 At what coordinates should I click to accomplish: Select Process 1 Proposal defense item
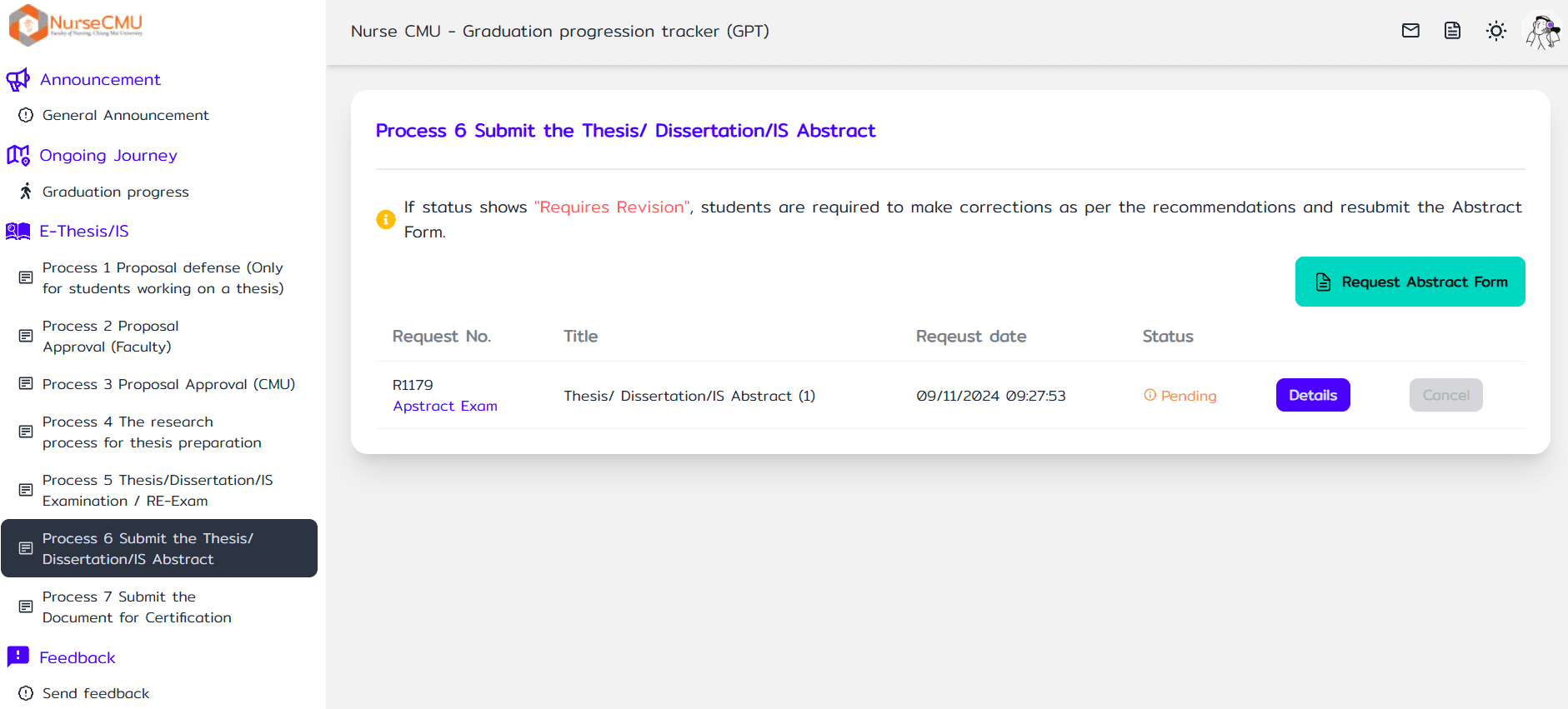(163, 278)
